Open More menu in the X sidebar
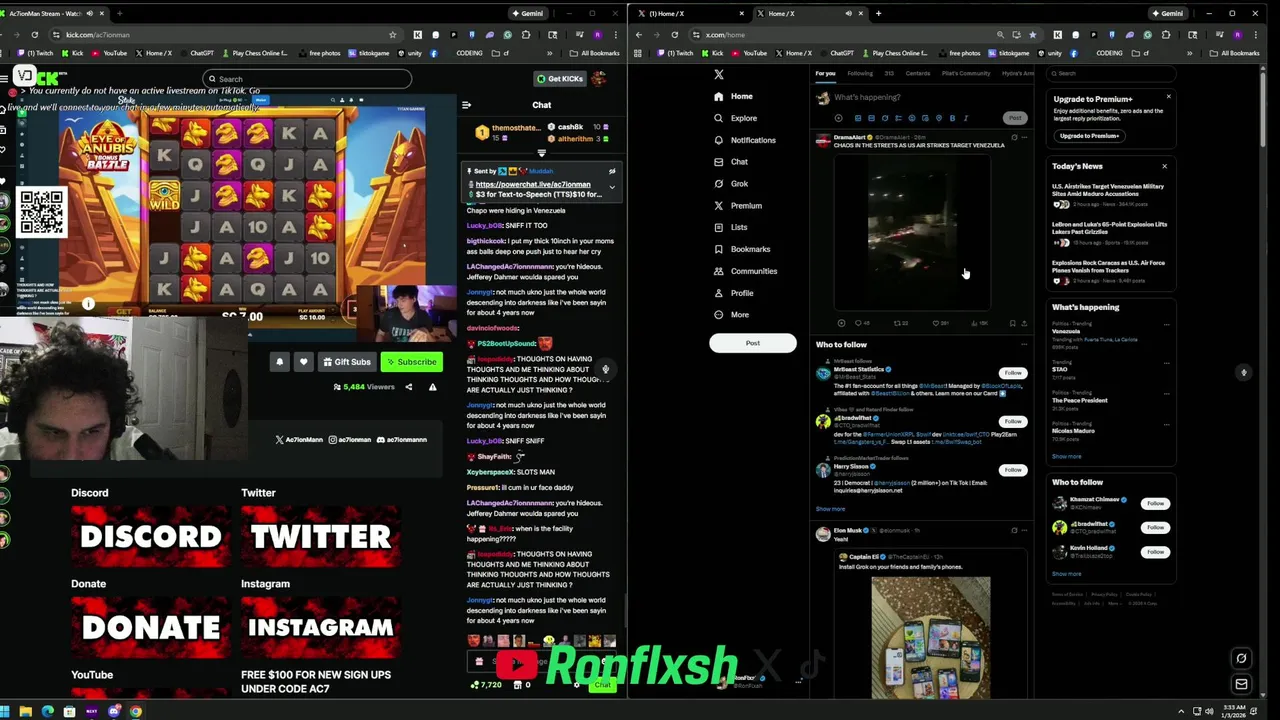The image size is (1280, 720). click(730, 315)
